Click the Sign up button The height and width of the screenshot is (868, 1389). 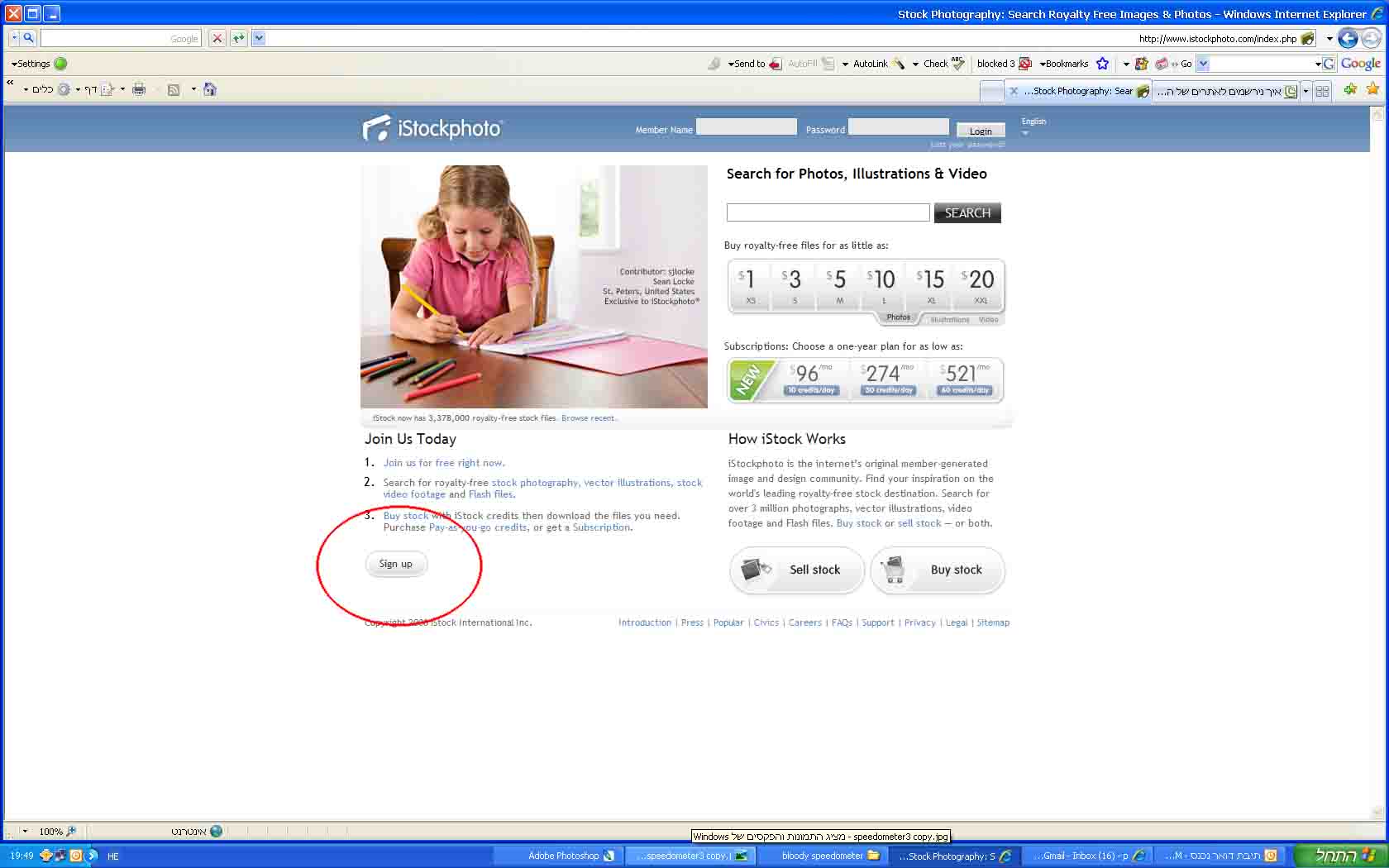[x=396, y=564]
